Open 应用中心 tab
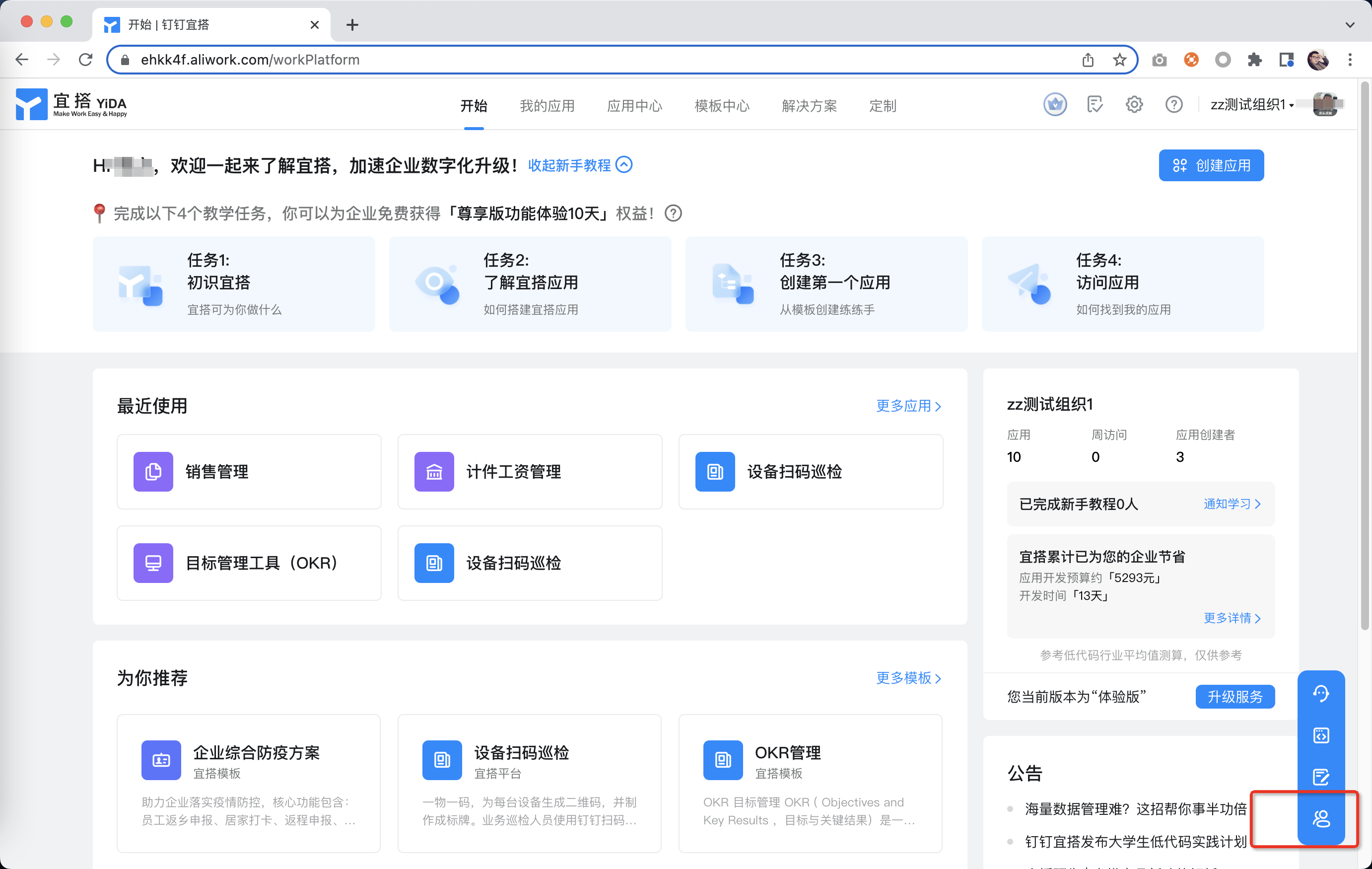This screenshot has height=869, width=1372. click(634, 105)
